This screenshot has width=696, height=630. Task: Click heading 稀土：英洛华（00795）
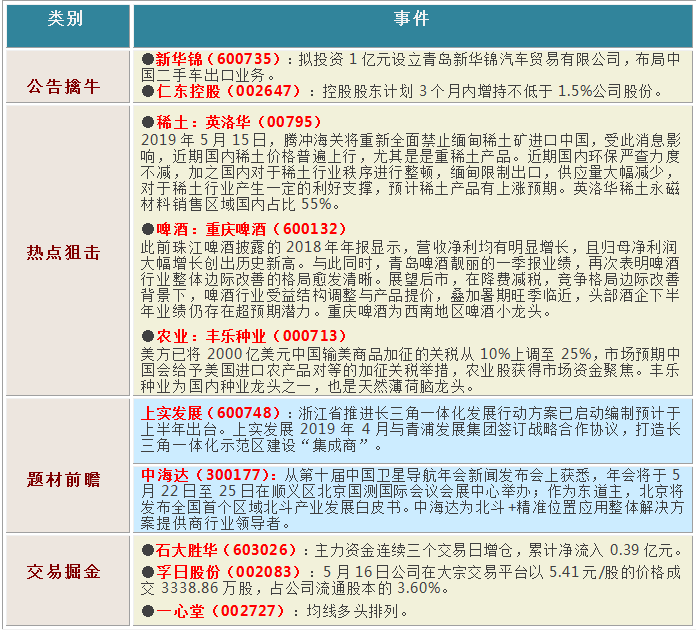238,122
